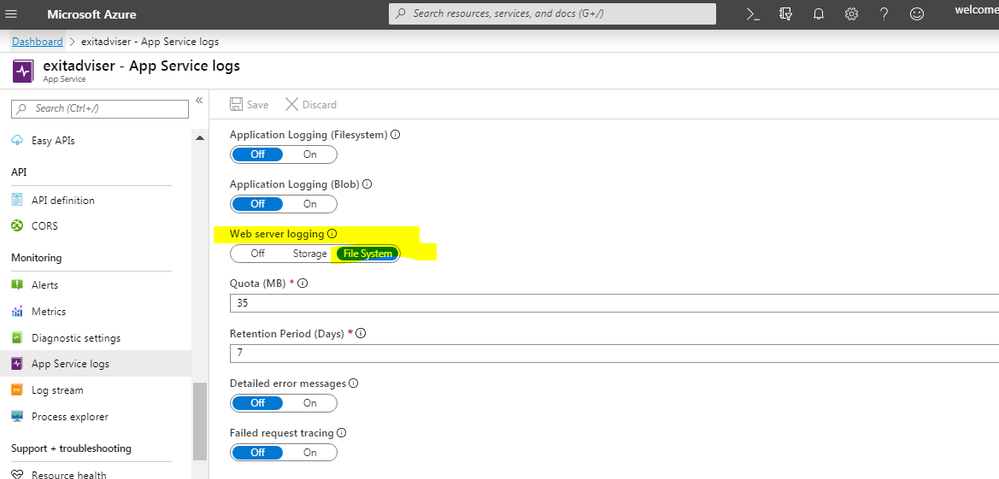Click the Retention Period (Days) field
The height and width of the screenshot is (479, 999).
[x=614, y=353]
